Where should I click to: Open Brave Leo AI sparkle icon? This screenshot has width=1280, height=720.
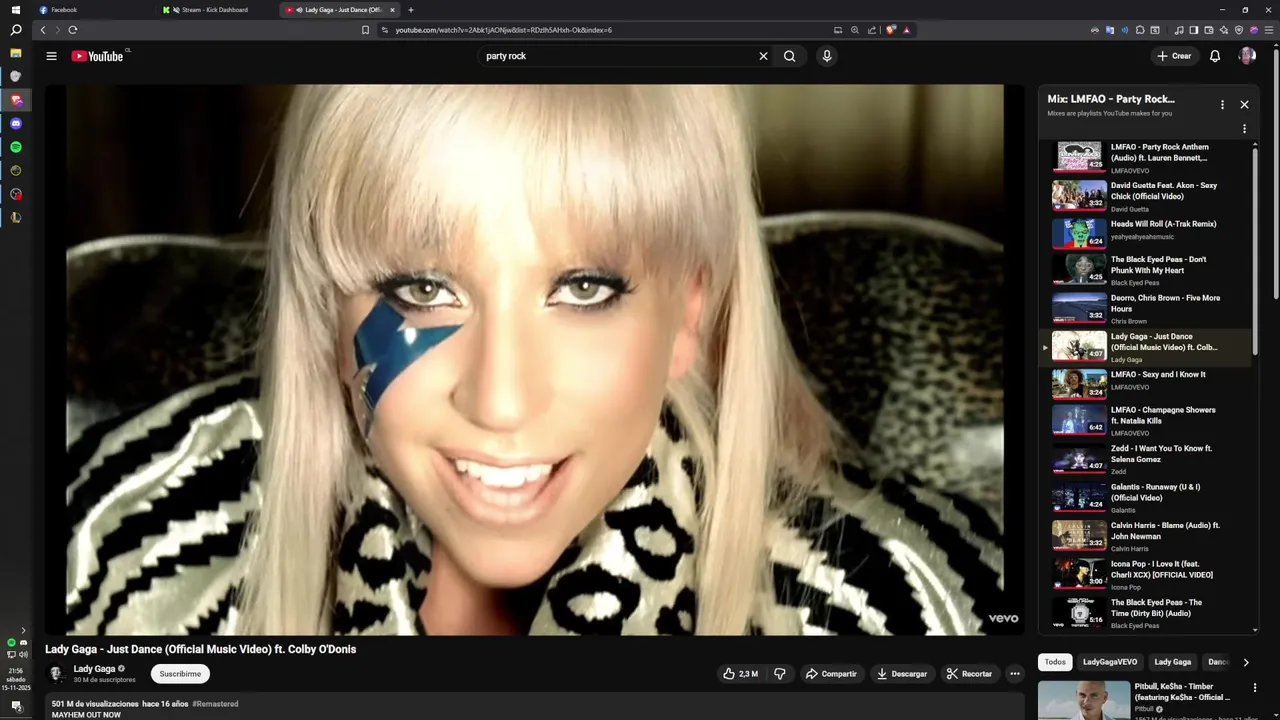[1224, 30]
